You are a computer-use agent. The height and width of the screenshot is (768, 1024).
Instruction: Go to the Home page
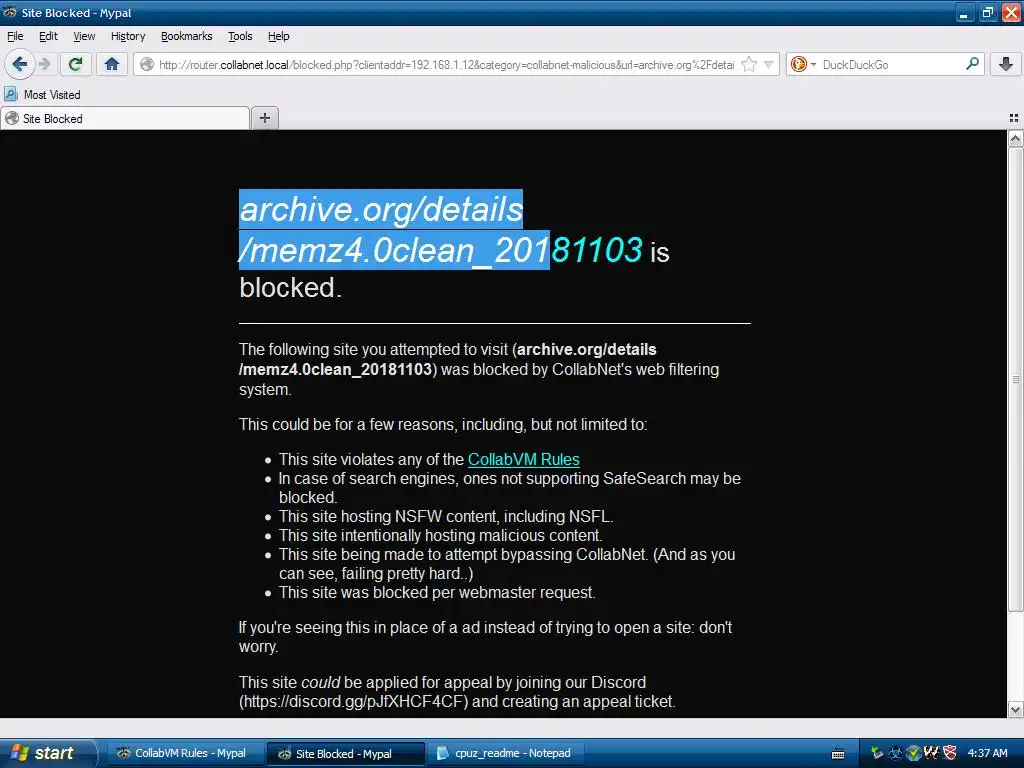tap(112, 64)
